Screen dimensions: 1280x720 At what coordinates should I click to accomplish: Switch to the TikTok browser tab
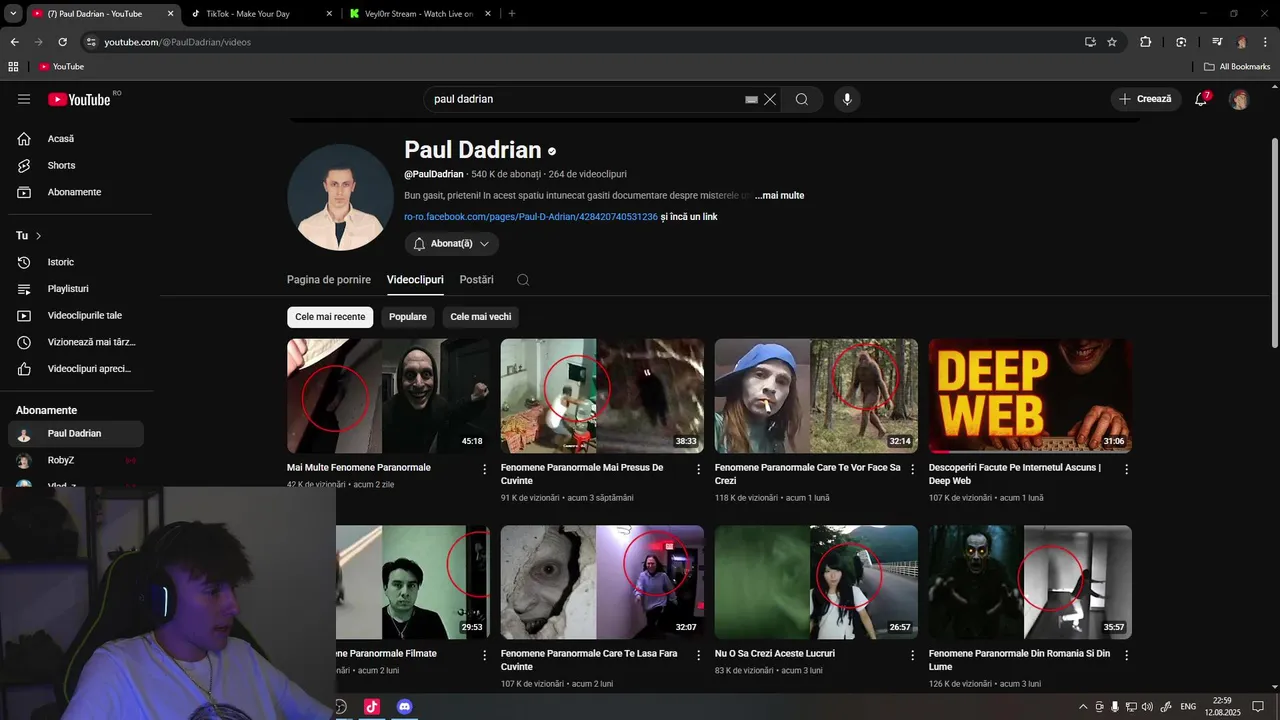click(x=262, y=14)
